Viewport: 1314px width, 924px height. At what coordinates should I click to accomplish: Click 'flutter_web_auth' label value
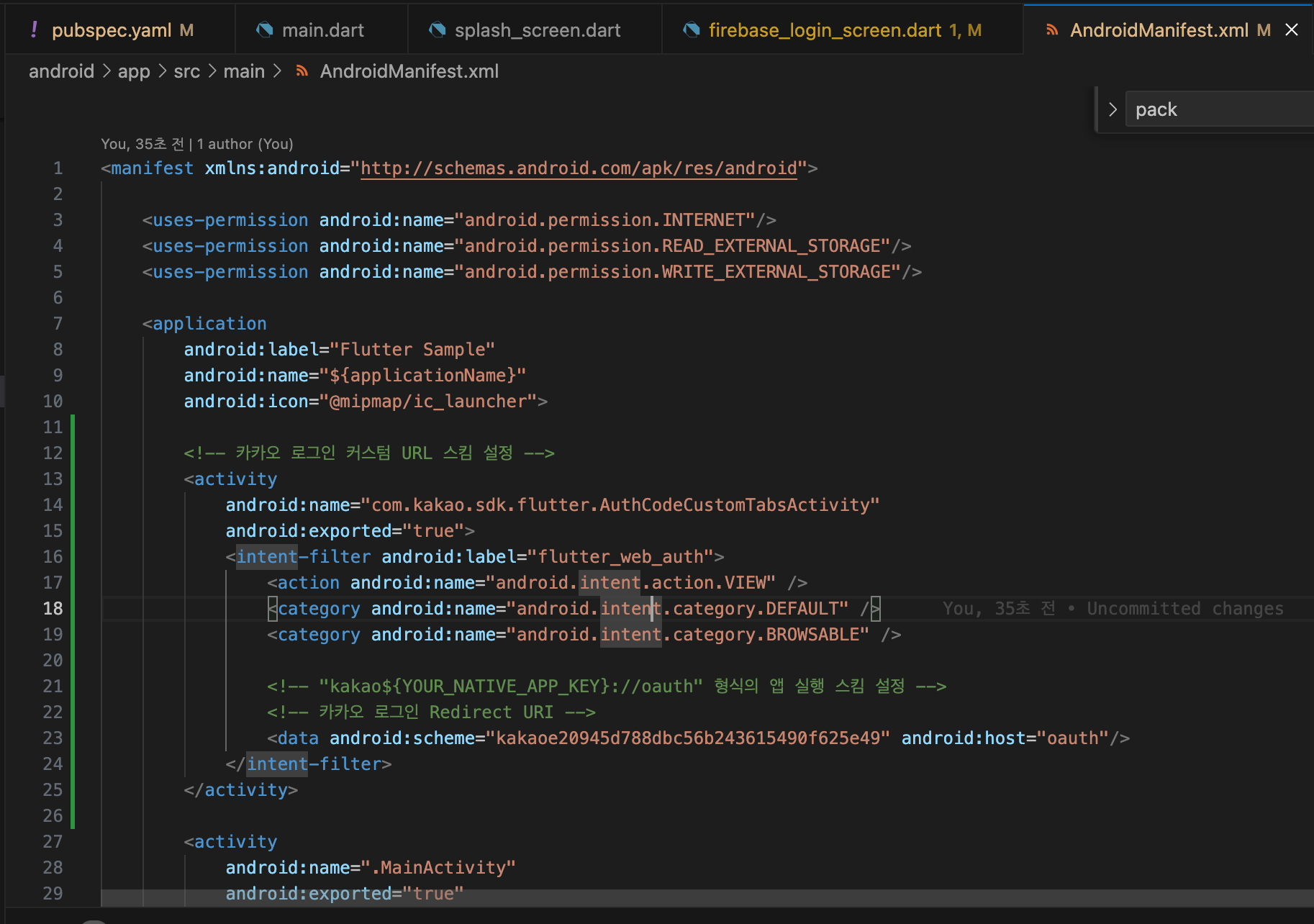tap(620, 557)
